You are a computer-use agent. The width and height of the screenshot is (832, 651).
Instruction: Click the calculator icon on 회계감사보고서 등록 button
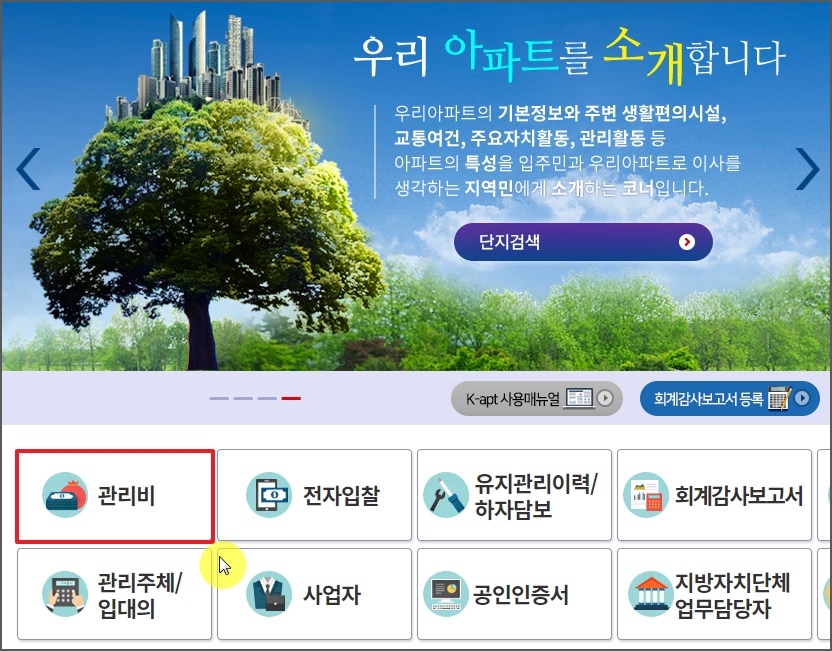click(779, 398)
